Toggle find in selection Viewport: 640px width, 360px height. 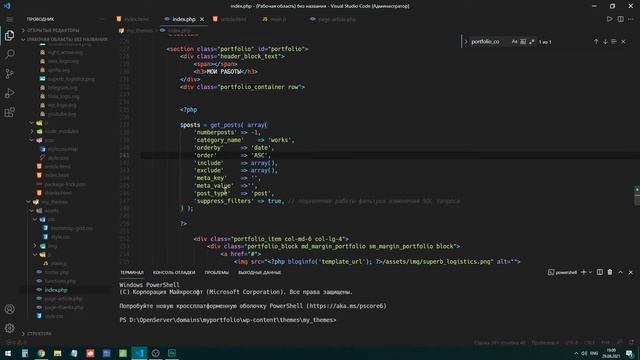[614, 42]
